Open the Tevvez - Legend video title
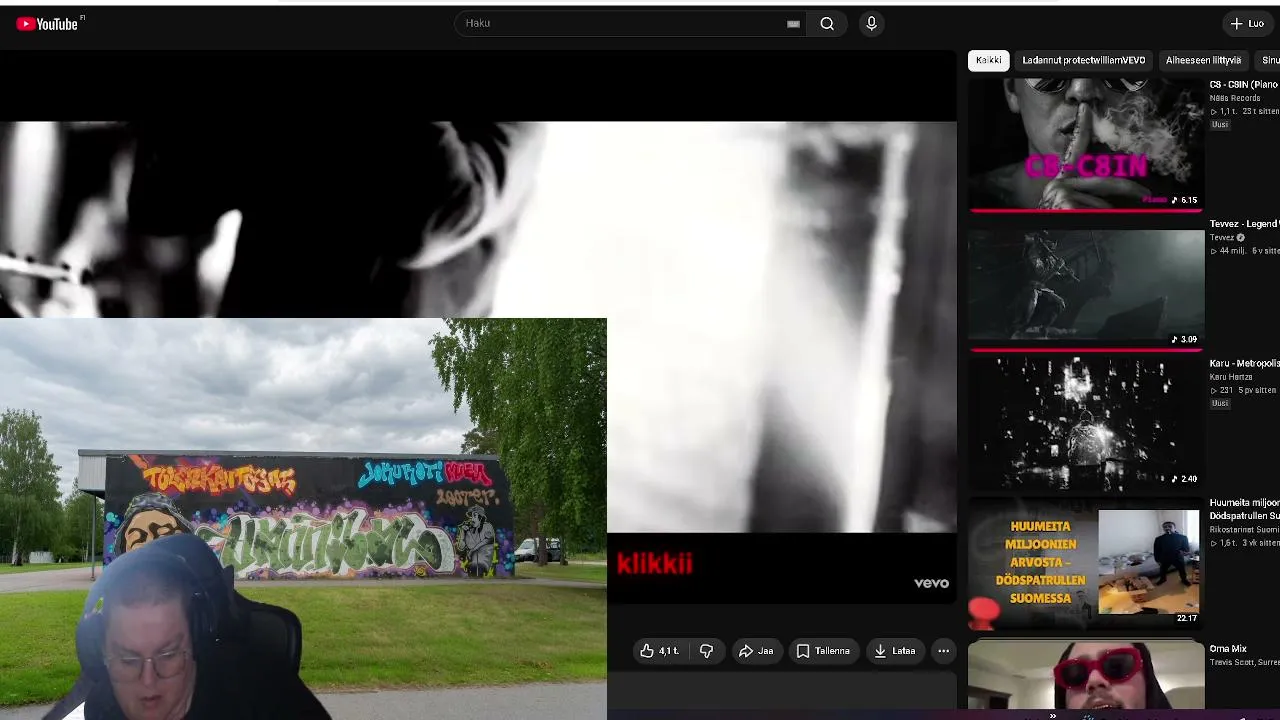This screenshot has width=1280, height=720. tap(1244, 224)
